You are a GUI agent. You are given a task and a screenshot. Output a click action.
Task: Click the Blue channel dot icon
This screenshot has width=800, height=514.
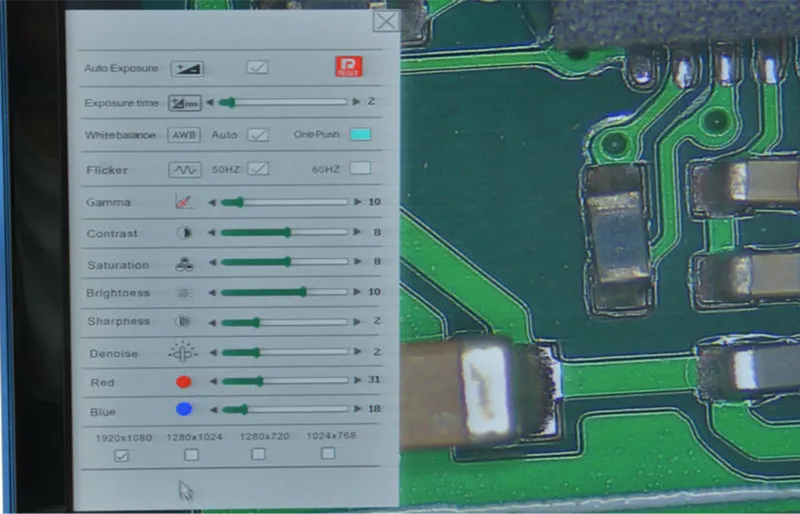(x=184, y=409)
